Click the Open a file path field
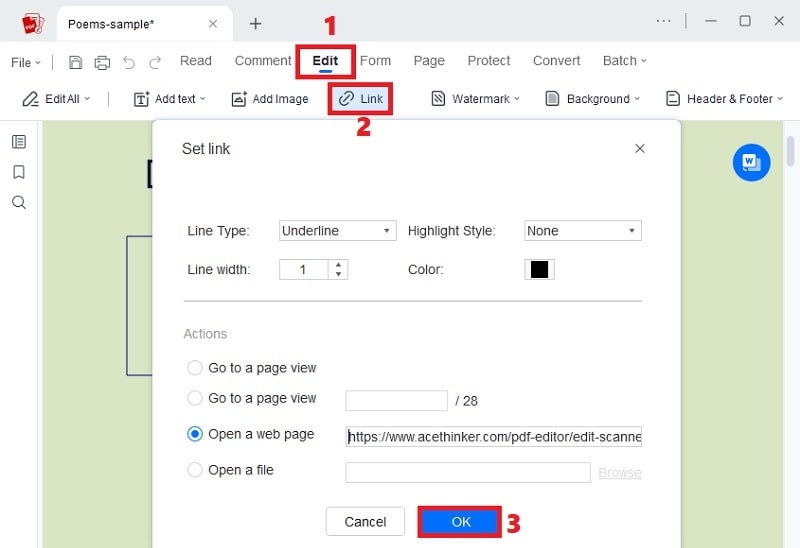Screen dimensions: 800x548 (x=468, y=472)
